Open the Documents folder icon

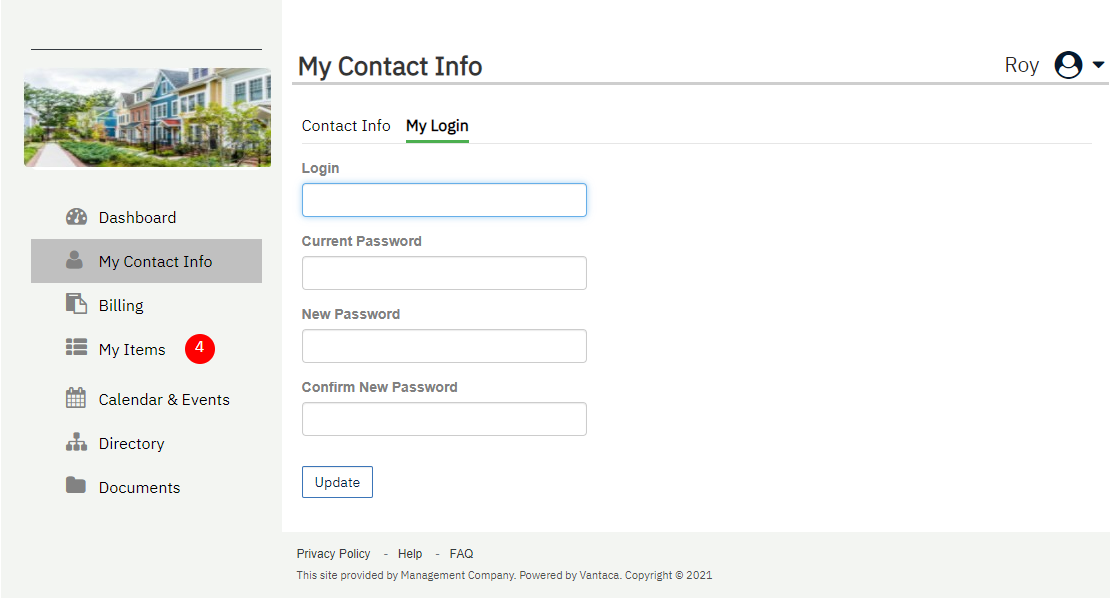(76, 486)
